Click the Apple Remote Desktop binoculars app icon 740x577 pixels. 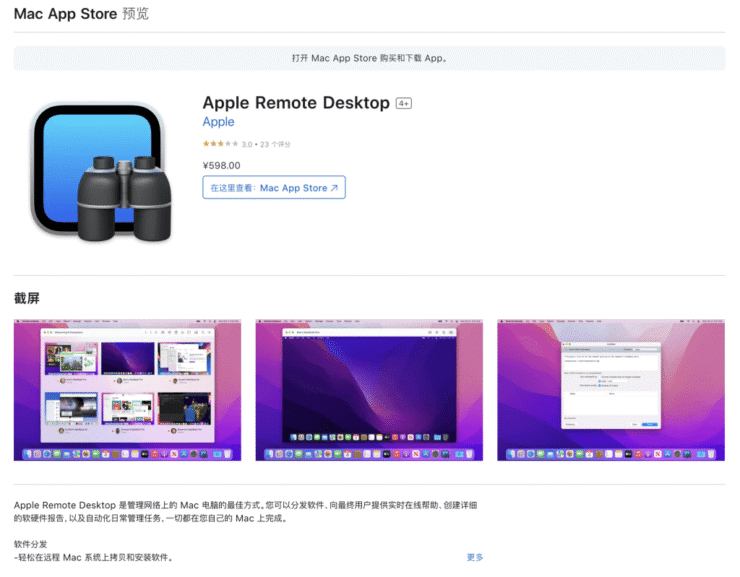[x=101, y=172]
